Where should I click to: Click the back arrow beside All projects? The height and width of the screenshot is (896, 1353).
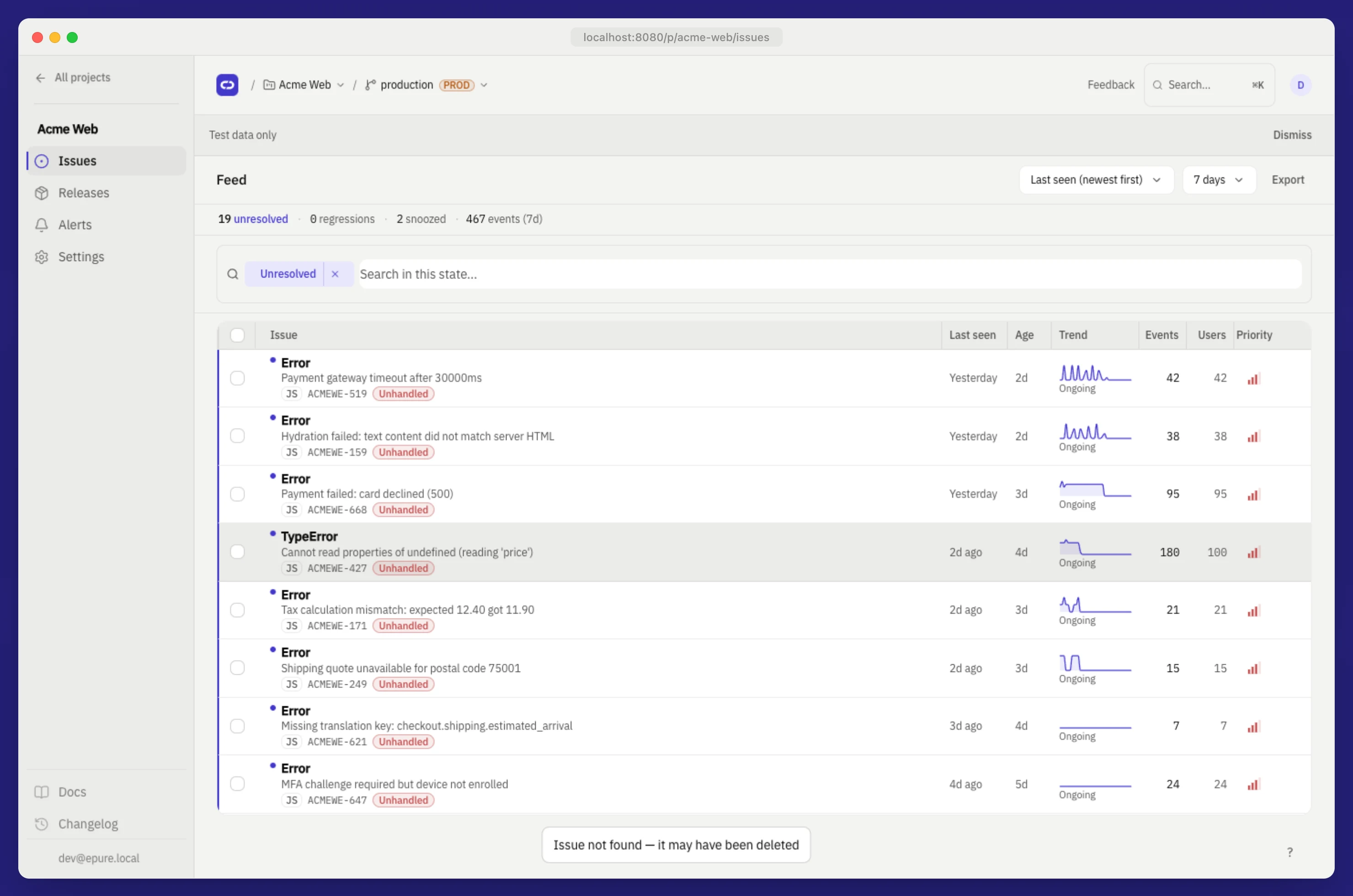[x=41, y=78]
